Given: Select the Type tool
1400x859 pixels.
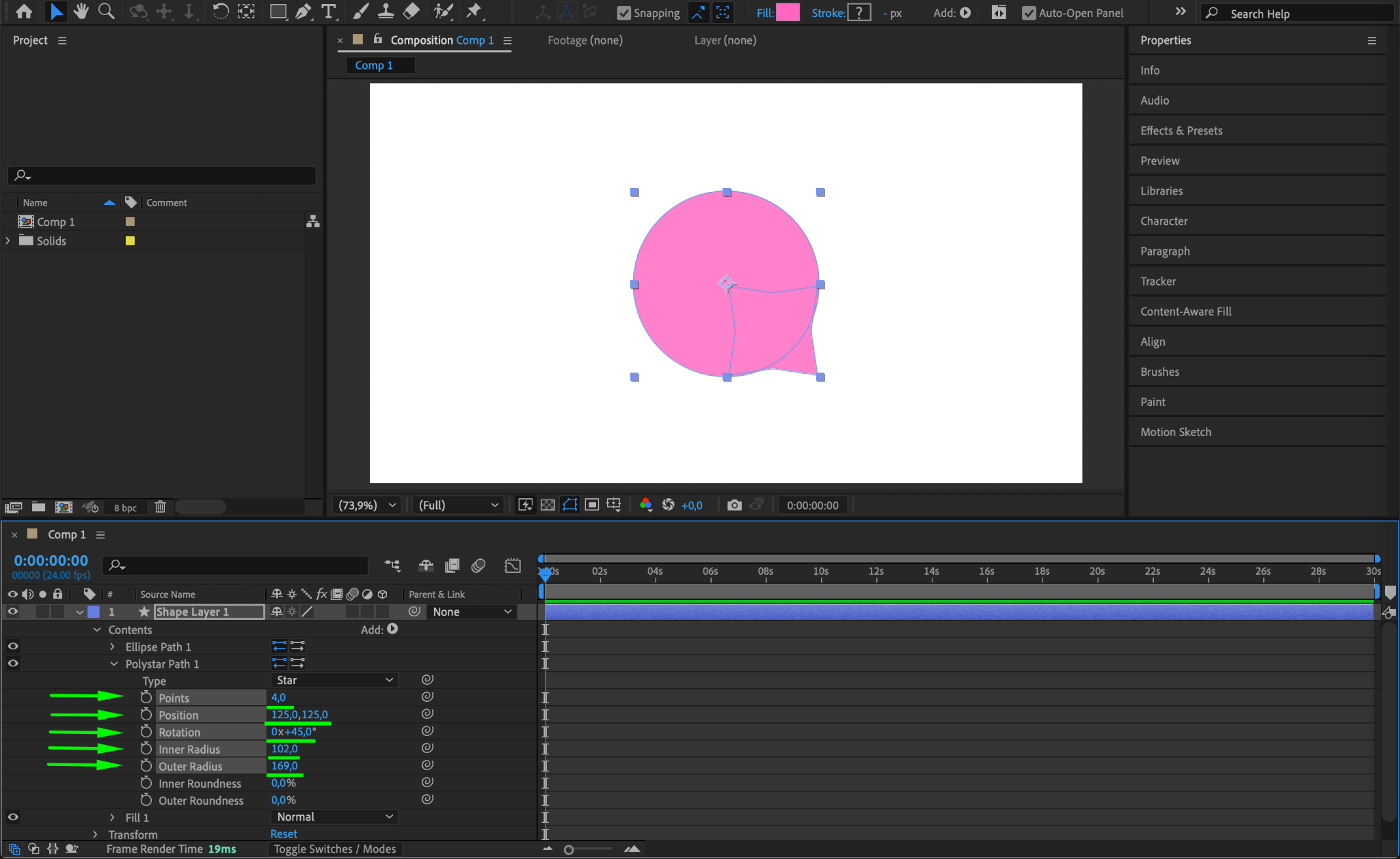Looking at the screenshot, I should pyautogui.click(x=329, y=12).
